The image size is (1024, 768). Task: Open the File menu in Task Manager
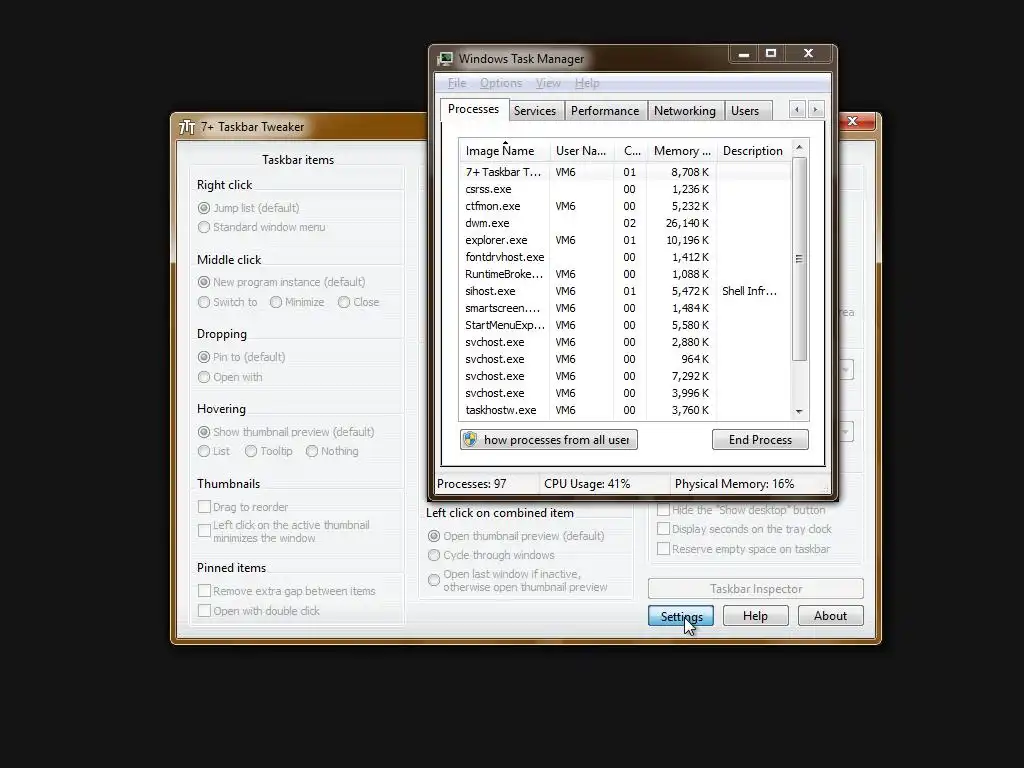[456, 83]
